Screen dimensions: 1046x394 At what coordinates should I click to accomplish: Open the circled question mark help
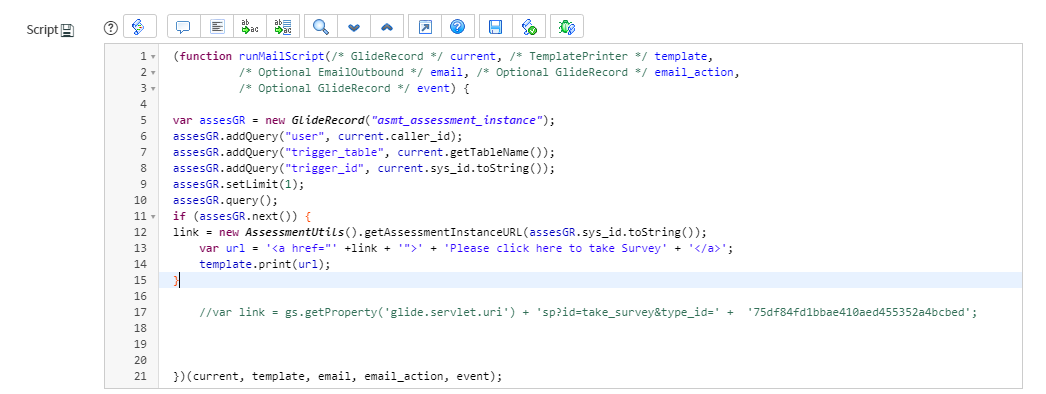pyautogui.click(x=111, y=27)
